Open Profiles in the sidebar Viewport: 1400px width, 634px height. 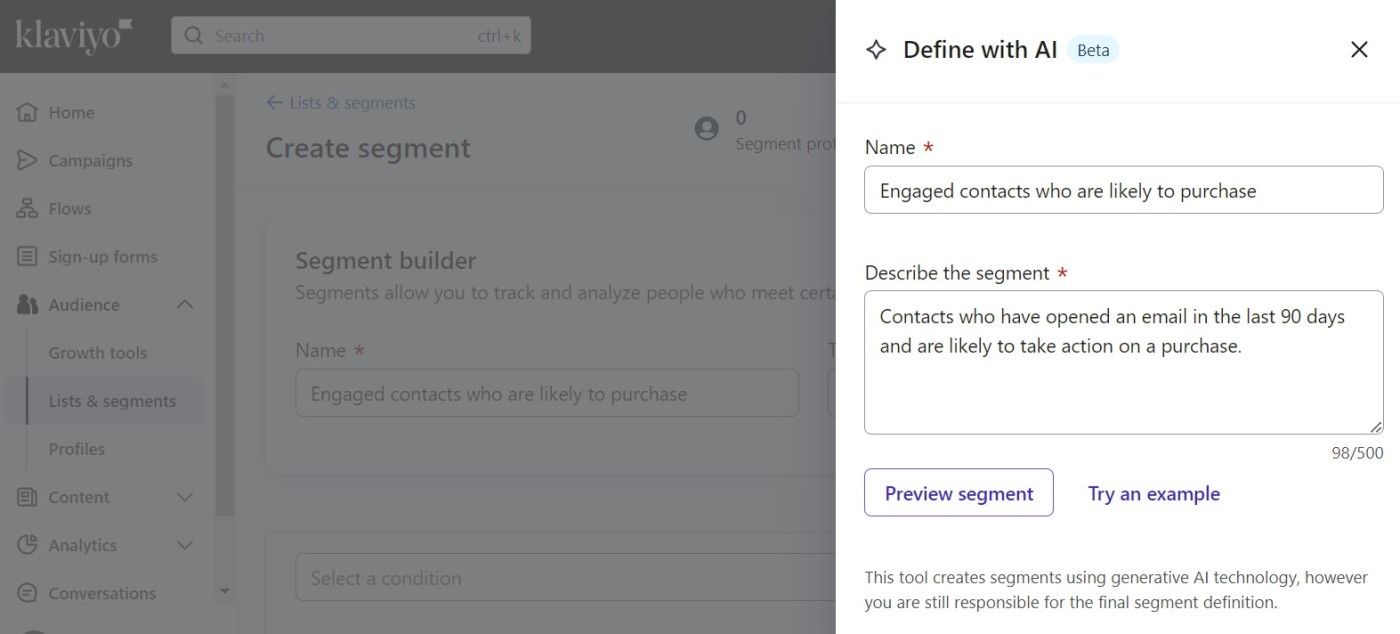(x=77, y=449)
